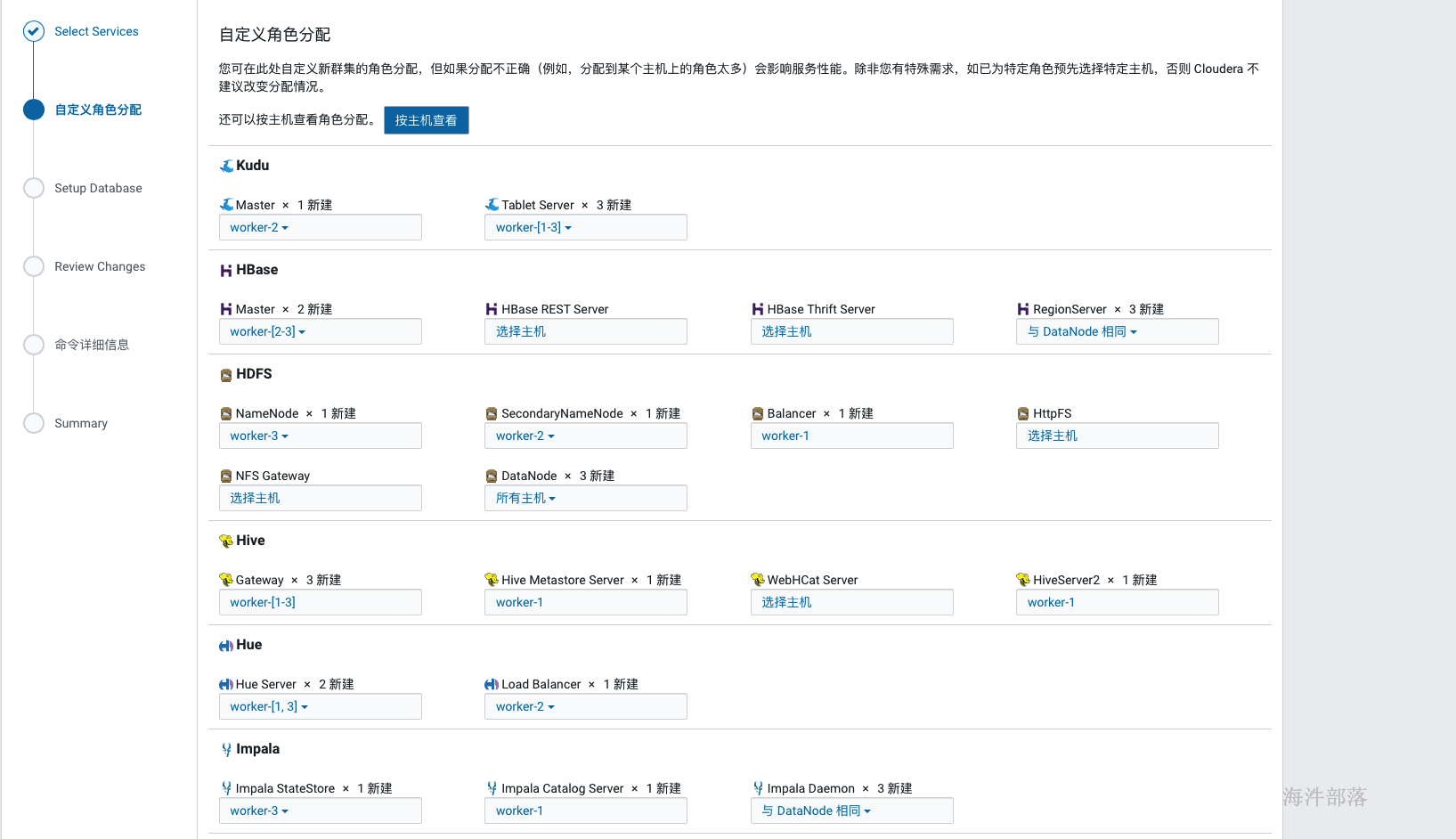Click the HBase Thrift Server role icon
Image resolution: width=1456 pixels, height=839 pixels.
click(758, 309)
